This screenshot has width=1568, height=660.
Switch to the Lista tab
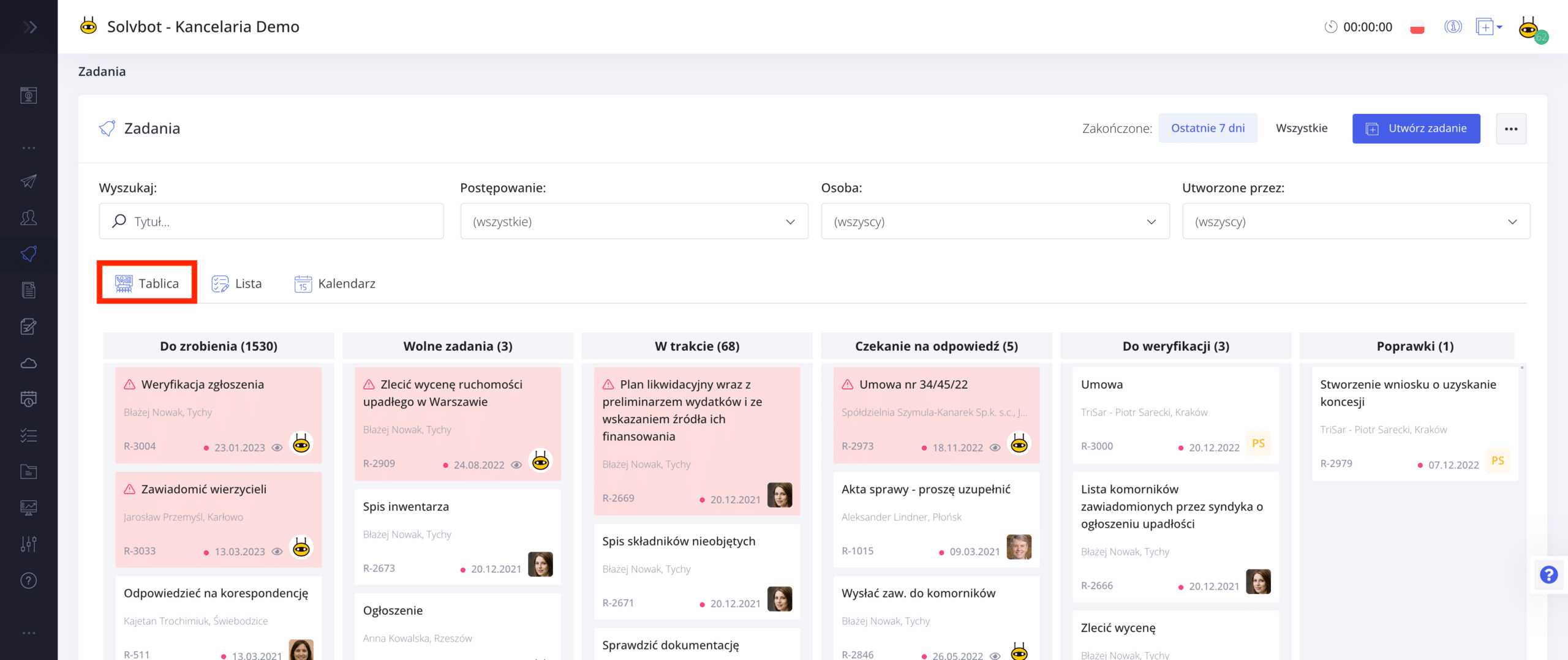coord(237,283)
